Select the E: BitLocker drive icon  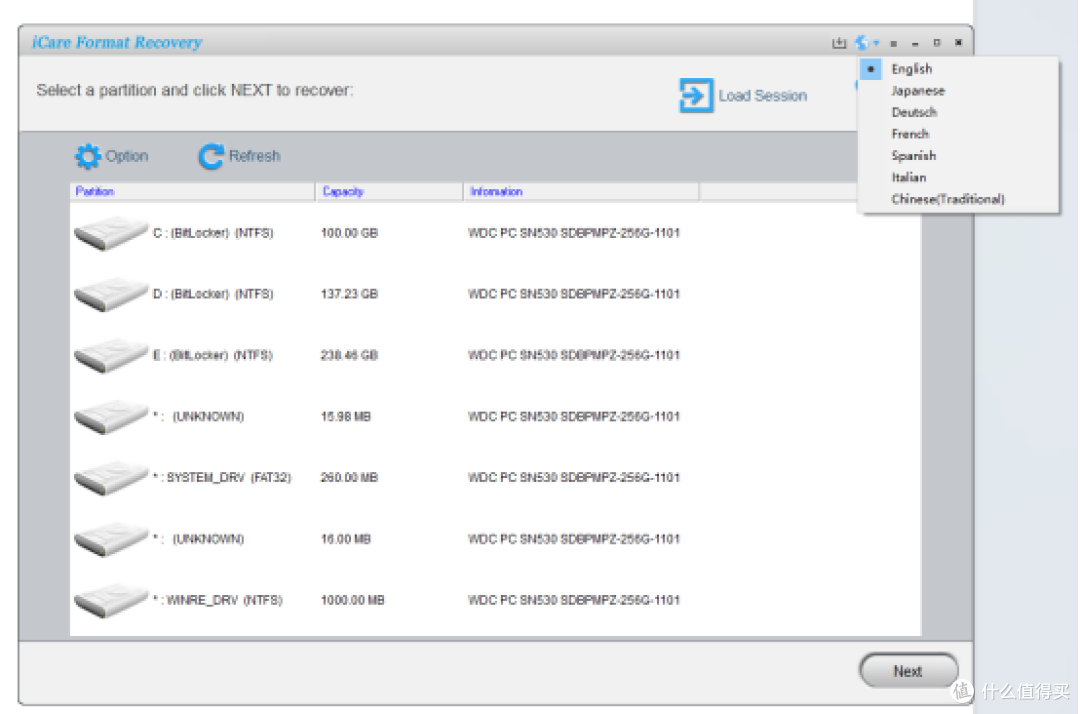[110, 355]
